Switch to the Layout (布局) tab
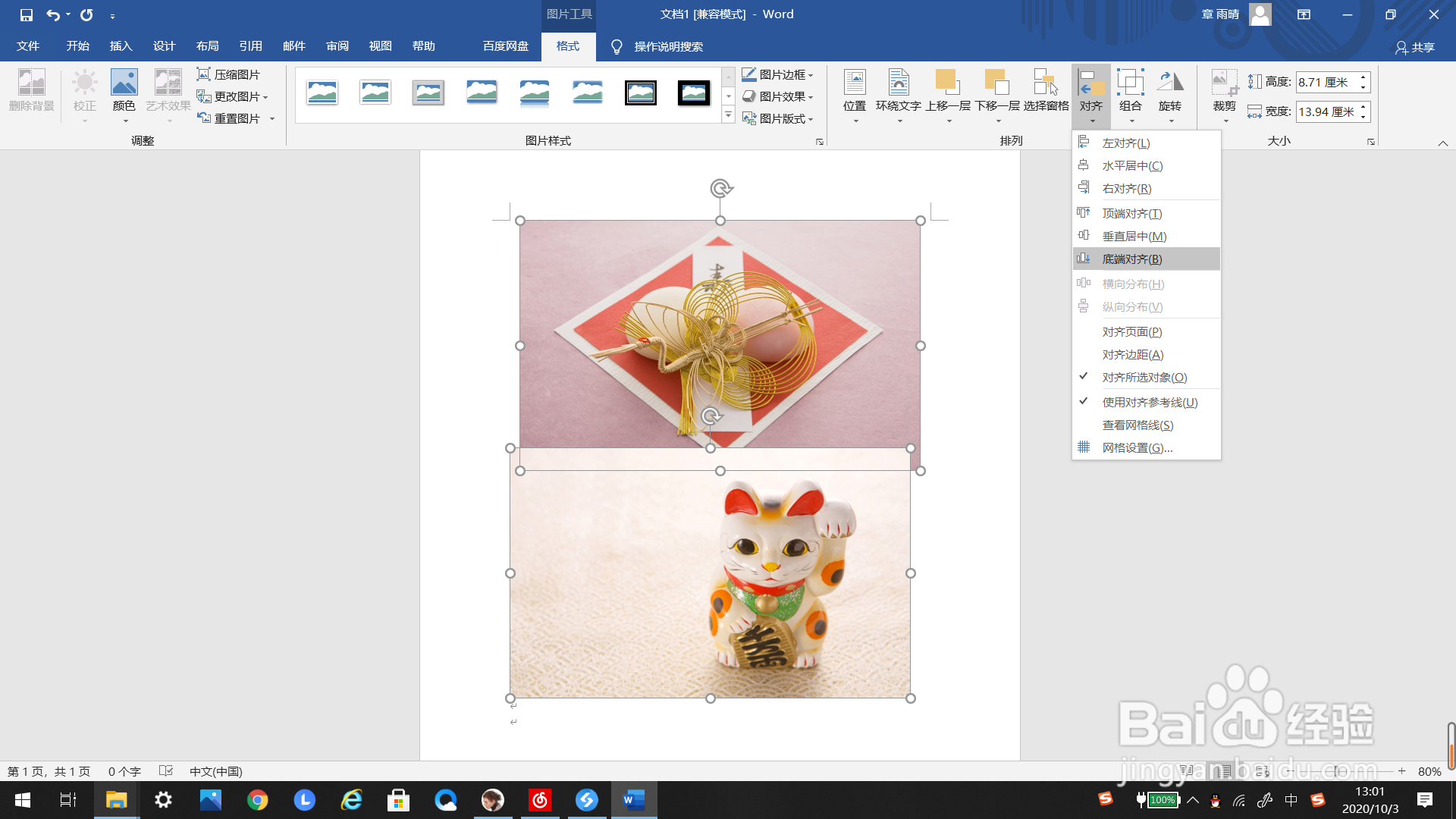The height and width of the screenshot is (819, 1456). [x=207, y=46]
